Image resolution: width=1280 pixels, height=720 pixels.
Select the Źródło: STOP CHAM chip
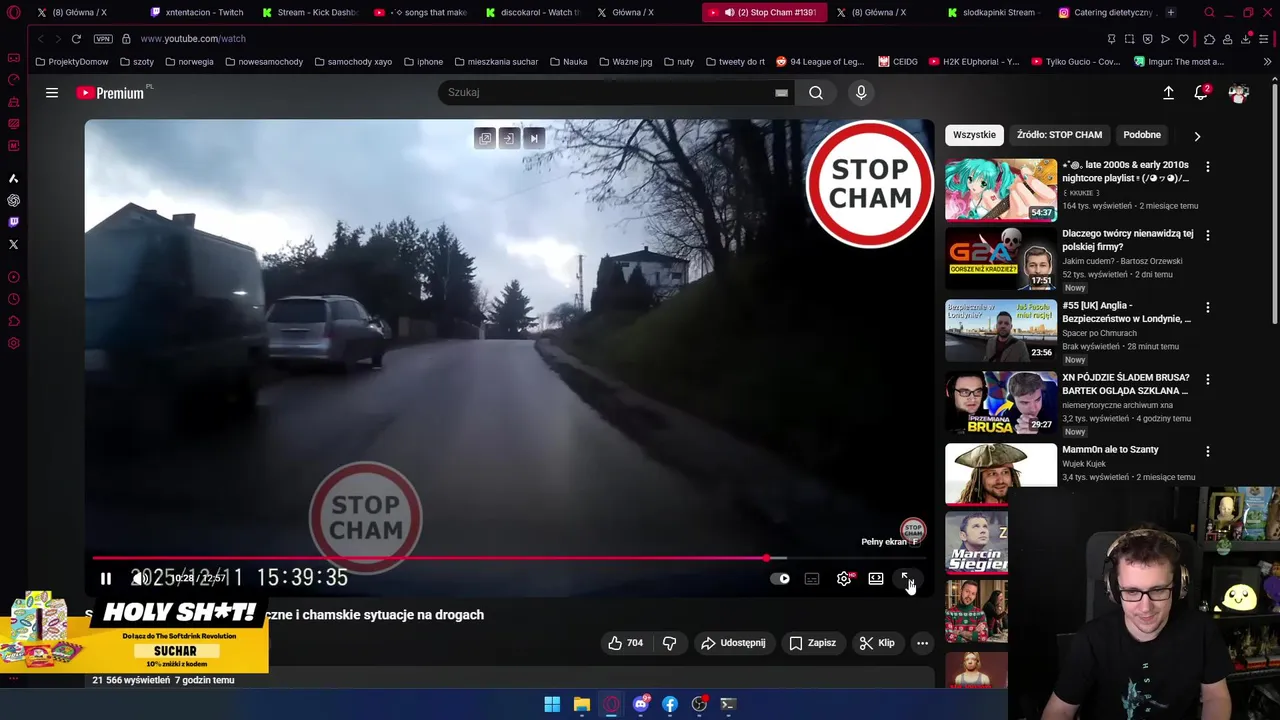[x=1059, y=135]
